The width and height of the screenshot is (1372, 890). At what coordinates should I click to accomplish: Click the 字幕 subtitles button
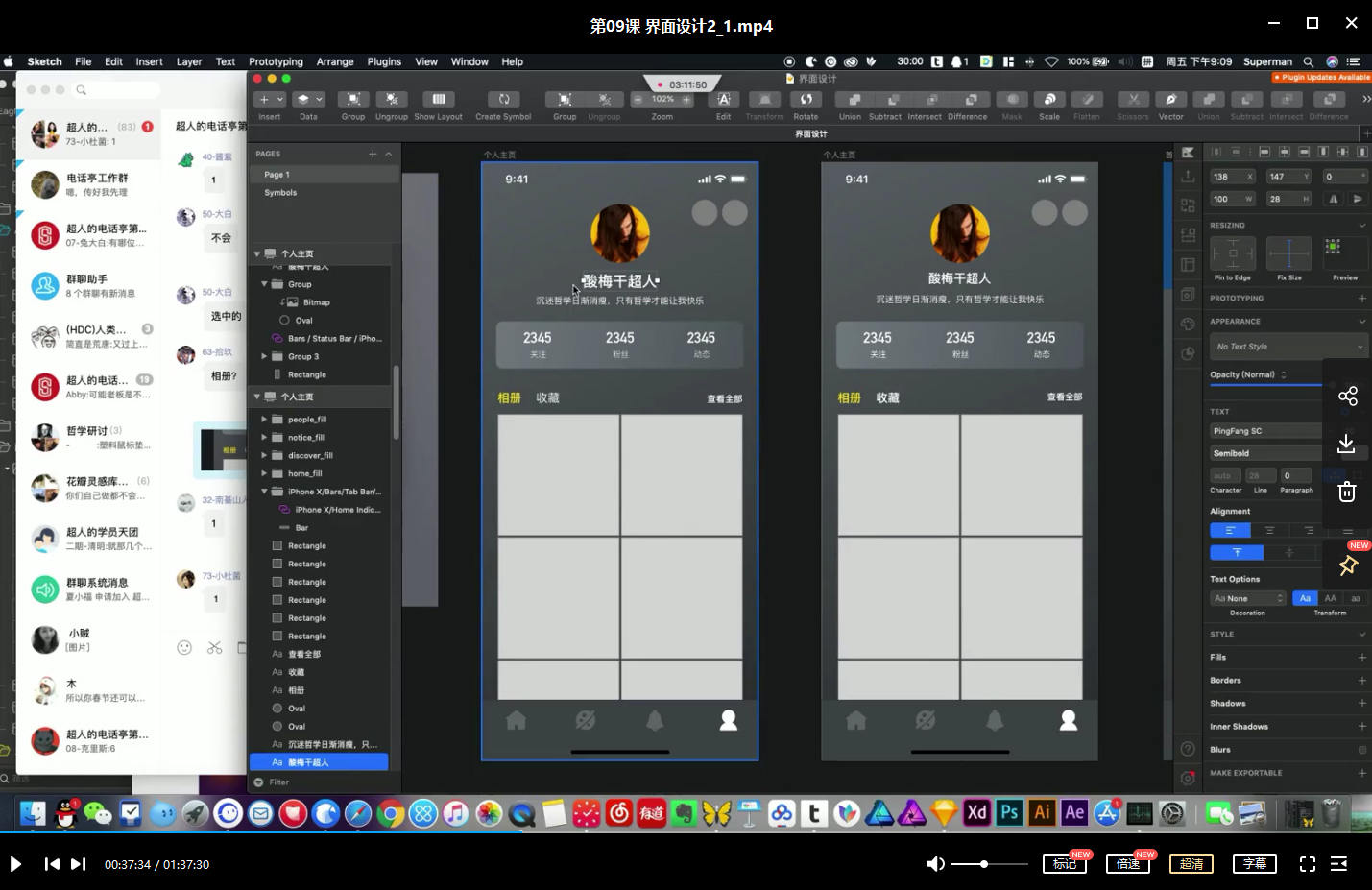click(1255, 864)
